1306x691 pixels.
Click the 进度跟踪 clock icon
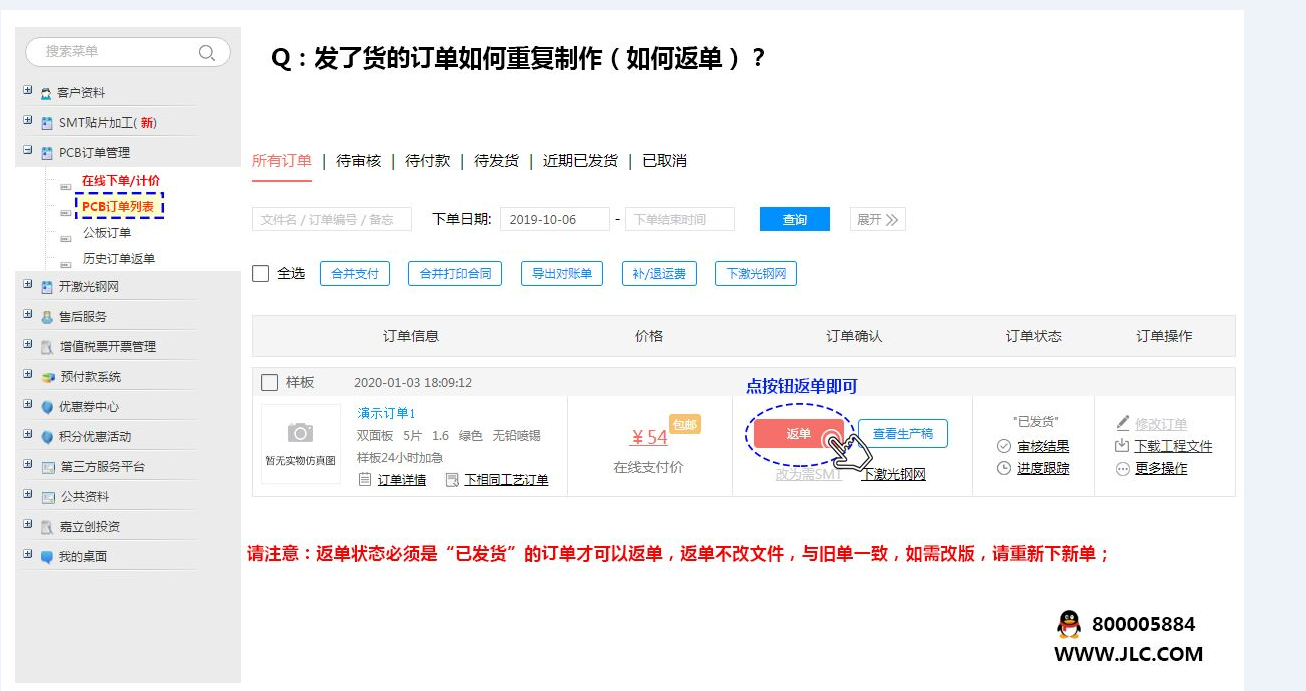click(1004, 468)
